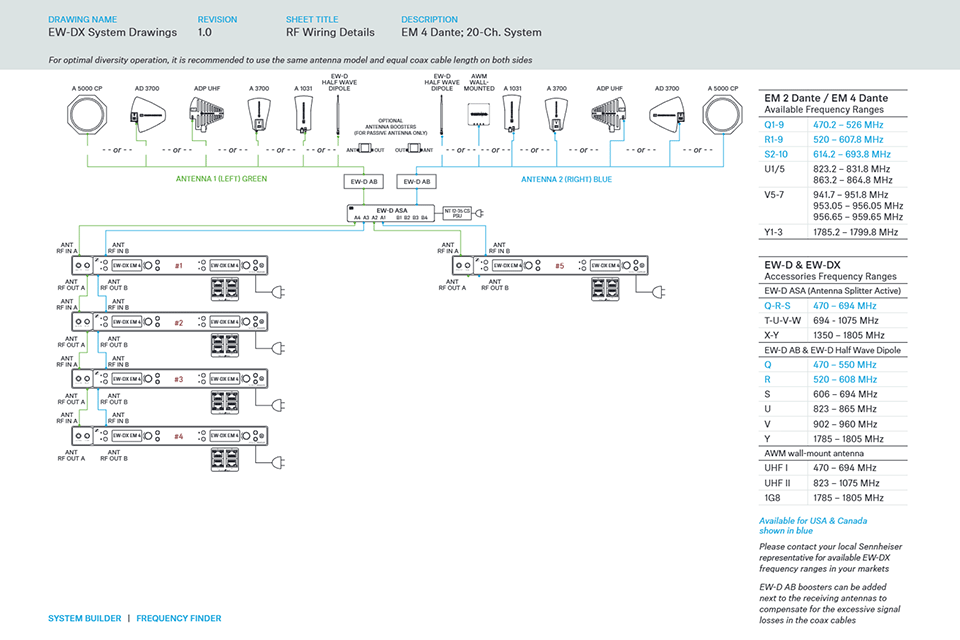960x640 pixels.
Task: Click the NT 12-35 CS PSU box
Action: point(457,213)
